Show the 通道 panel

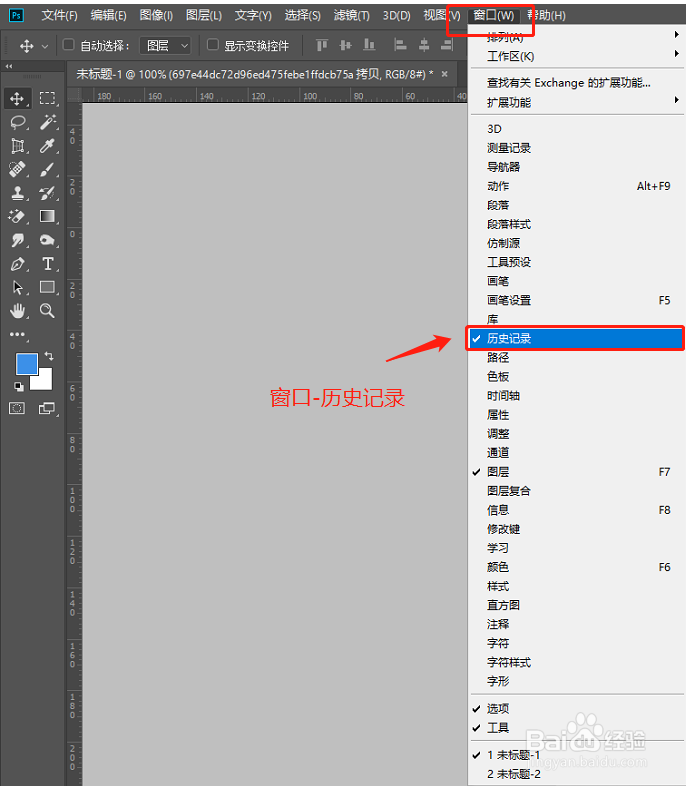575,453
